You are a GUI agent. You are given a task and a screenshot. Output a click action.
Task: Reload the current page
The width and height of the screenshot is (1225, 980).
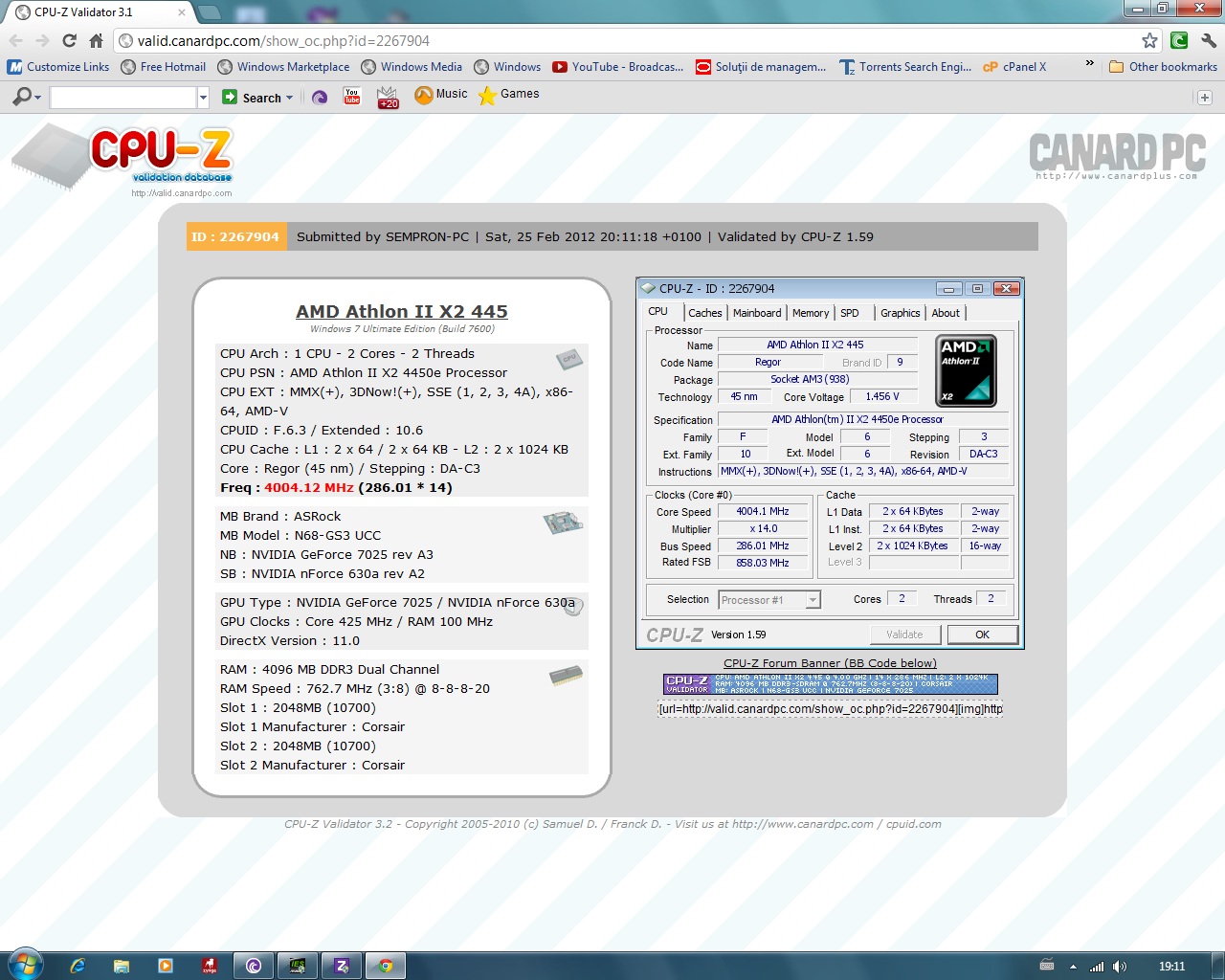point(69,40)
